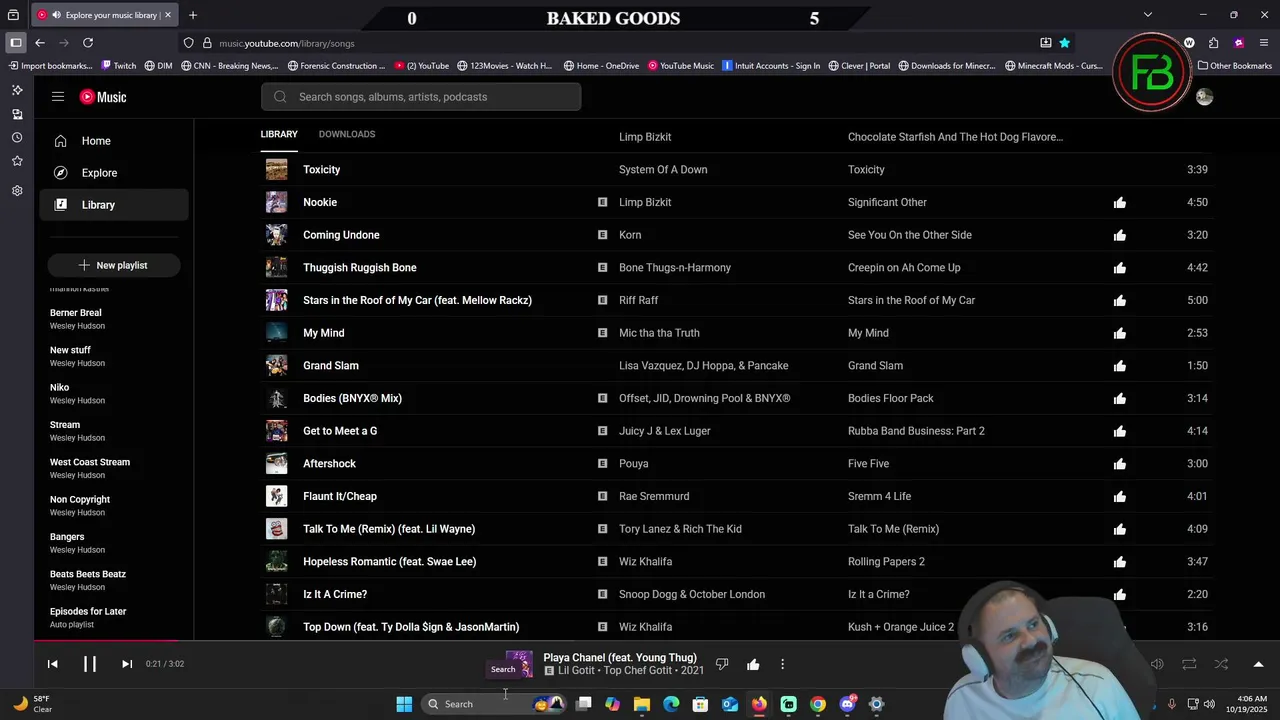Open System Of A Down artist link
This screenshot has width=1280, height=720.
(x=663, y=170)
